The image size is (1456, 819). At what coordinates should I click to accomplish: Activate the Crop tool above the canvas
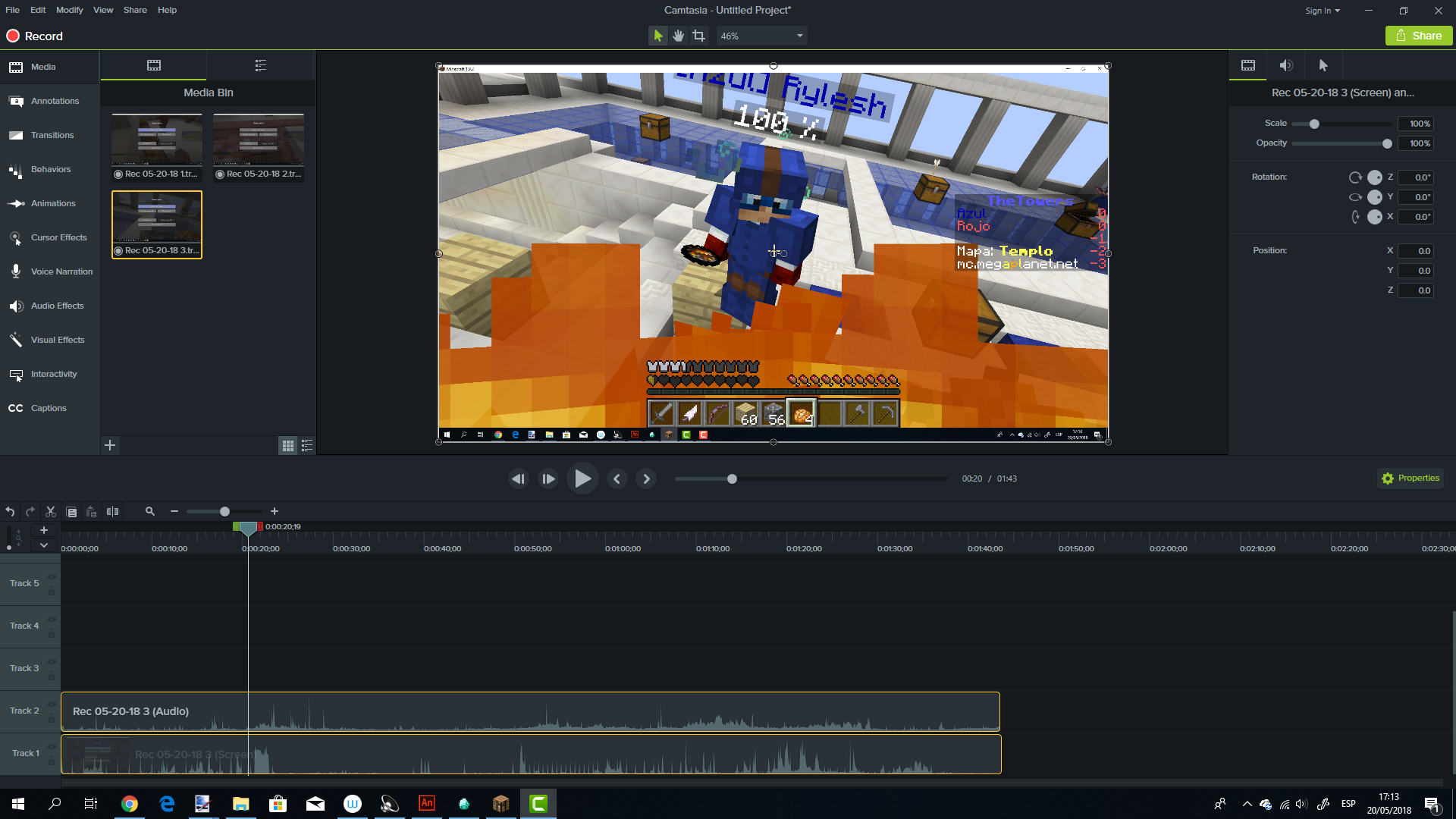point(698,36)
